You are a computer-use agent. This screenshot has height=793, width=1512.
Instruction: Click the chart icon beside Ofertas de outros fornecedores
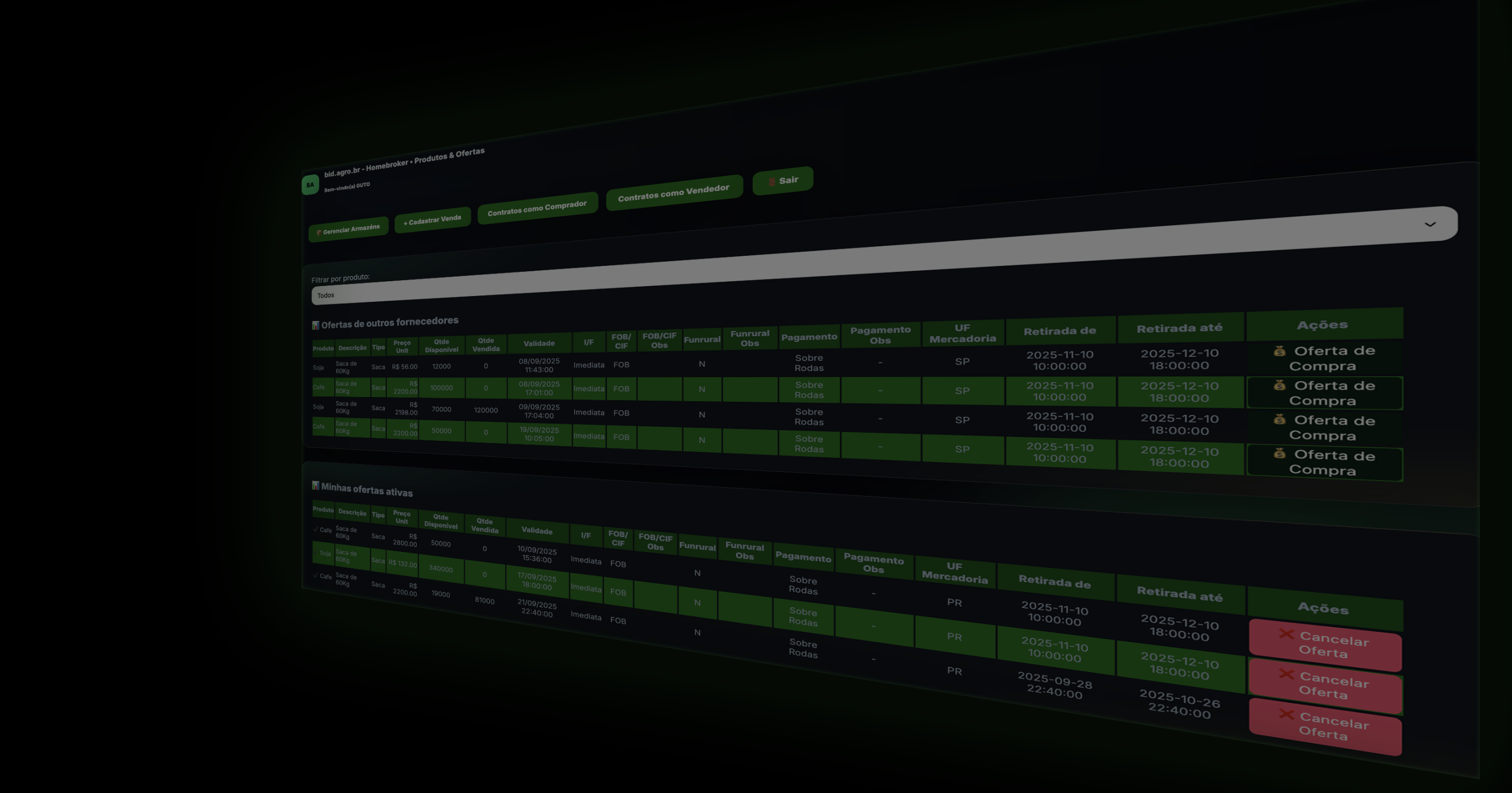point(315,325)
